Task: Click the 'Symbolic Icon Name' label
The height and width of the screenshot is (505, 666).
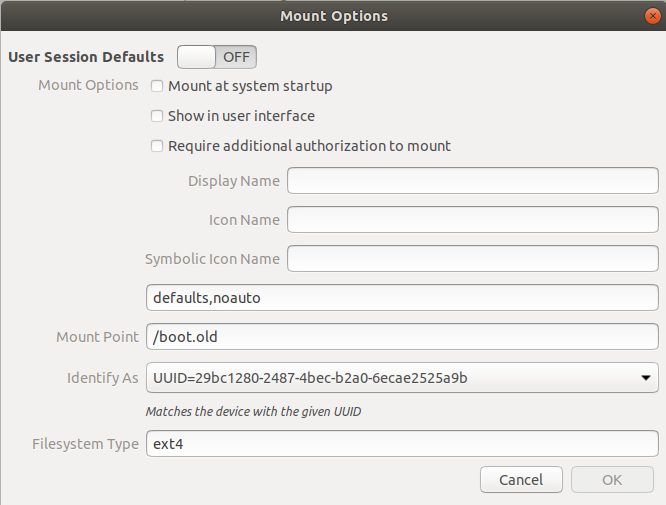Action: click(212, 259)
